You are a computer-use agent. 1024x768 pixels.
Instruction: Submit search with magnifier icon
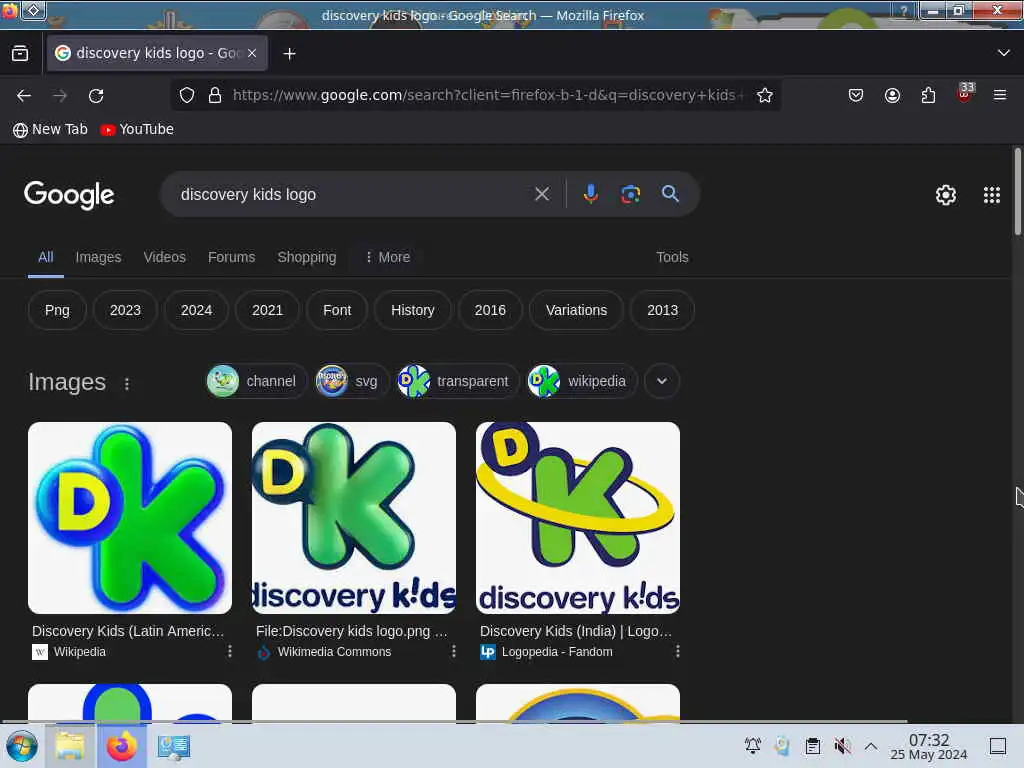point(670,194)
